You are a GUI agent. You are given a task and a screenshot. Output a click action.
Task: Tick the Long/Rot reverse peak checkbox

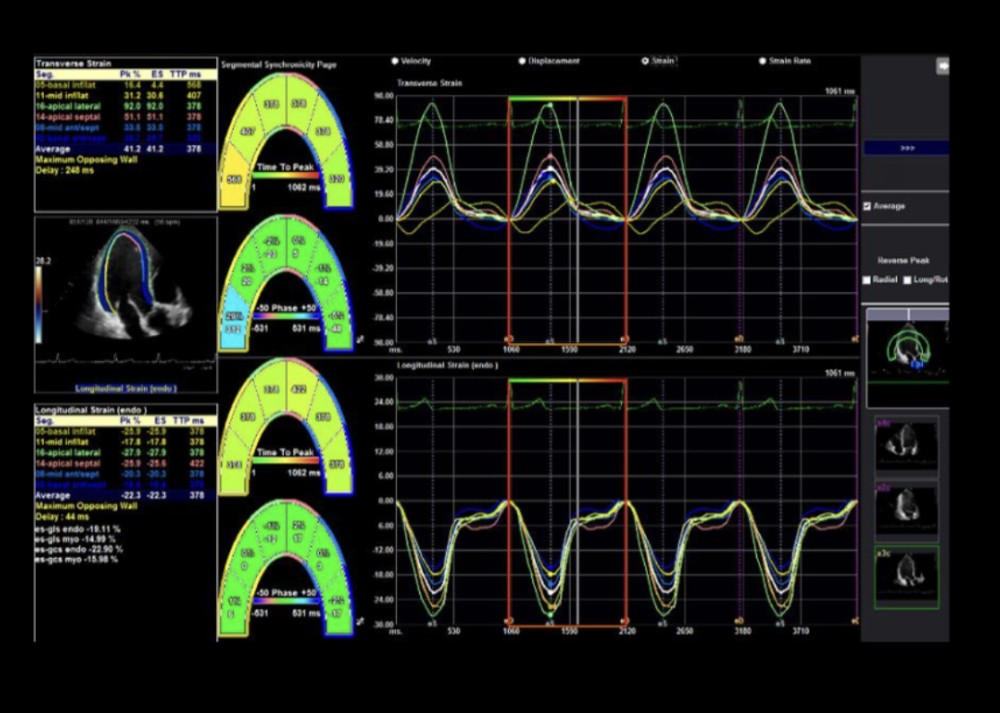(907, 280)
